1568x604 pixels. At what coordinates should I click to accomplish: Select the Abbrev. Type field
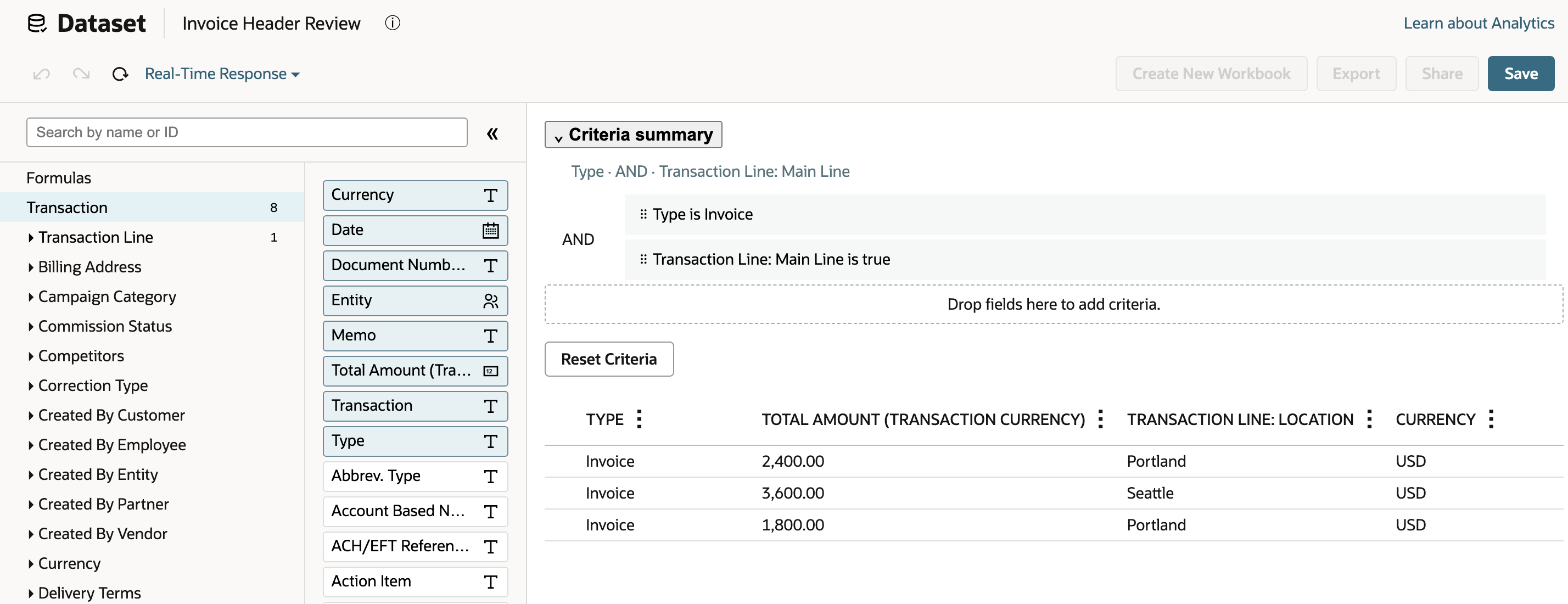coord(415,476)
